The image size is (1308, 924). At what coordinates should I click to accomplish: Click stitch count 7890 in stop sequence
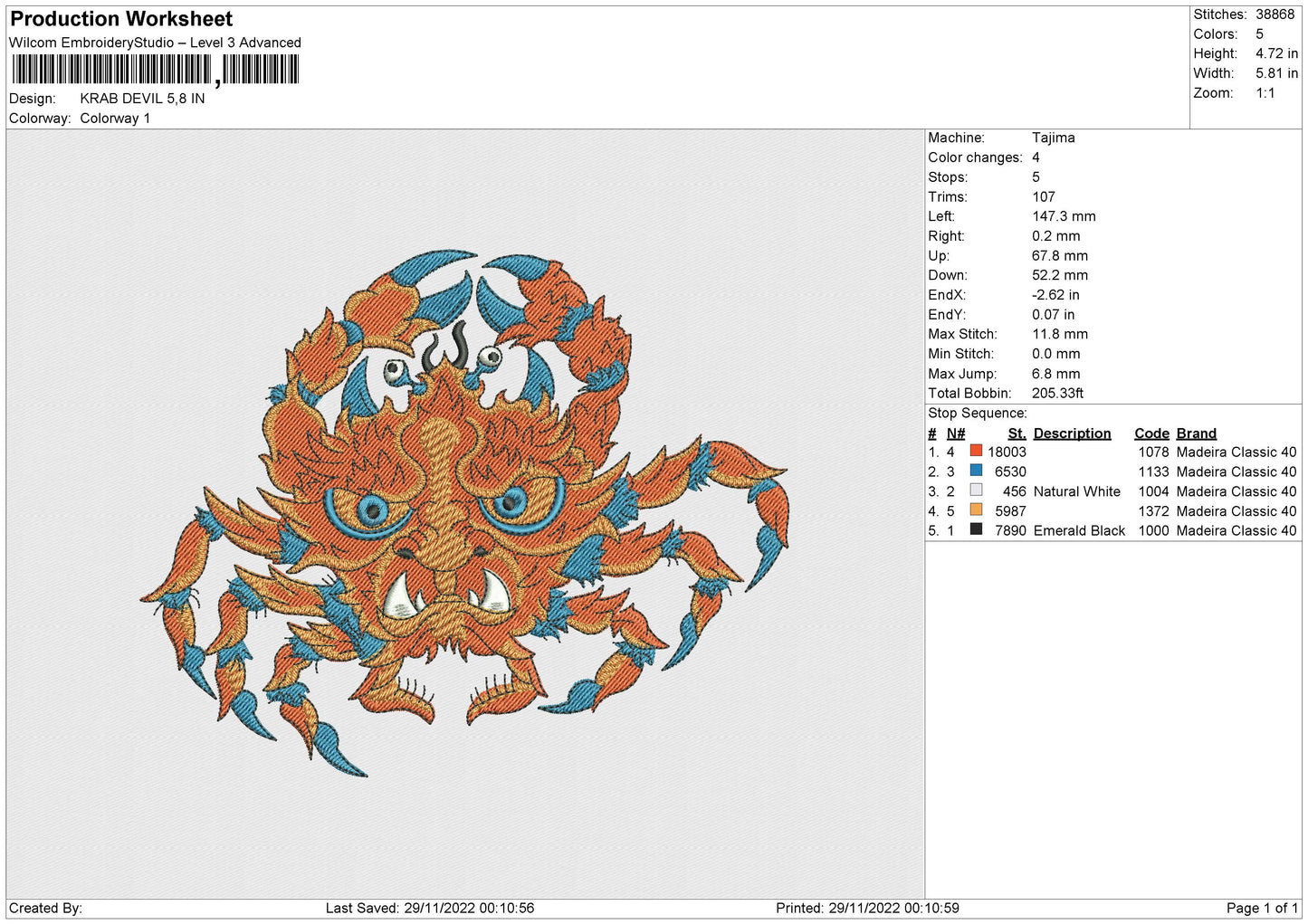coord(1010,531)
